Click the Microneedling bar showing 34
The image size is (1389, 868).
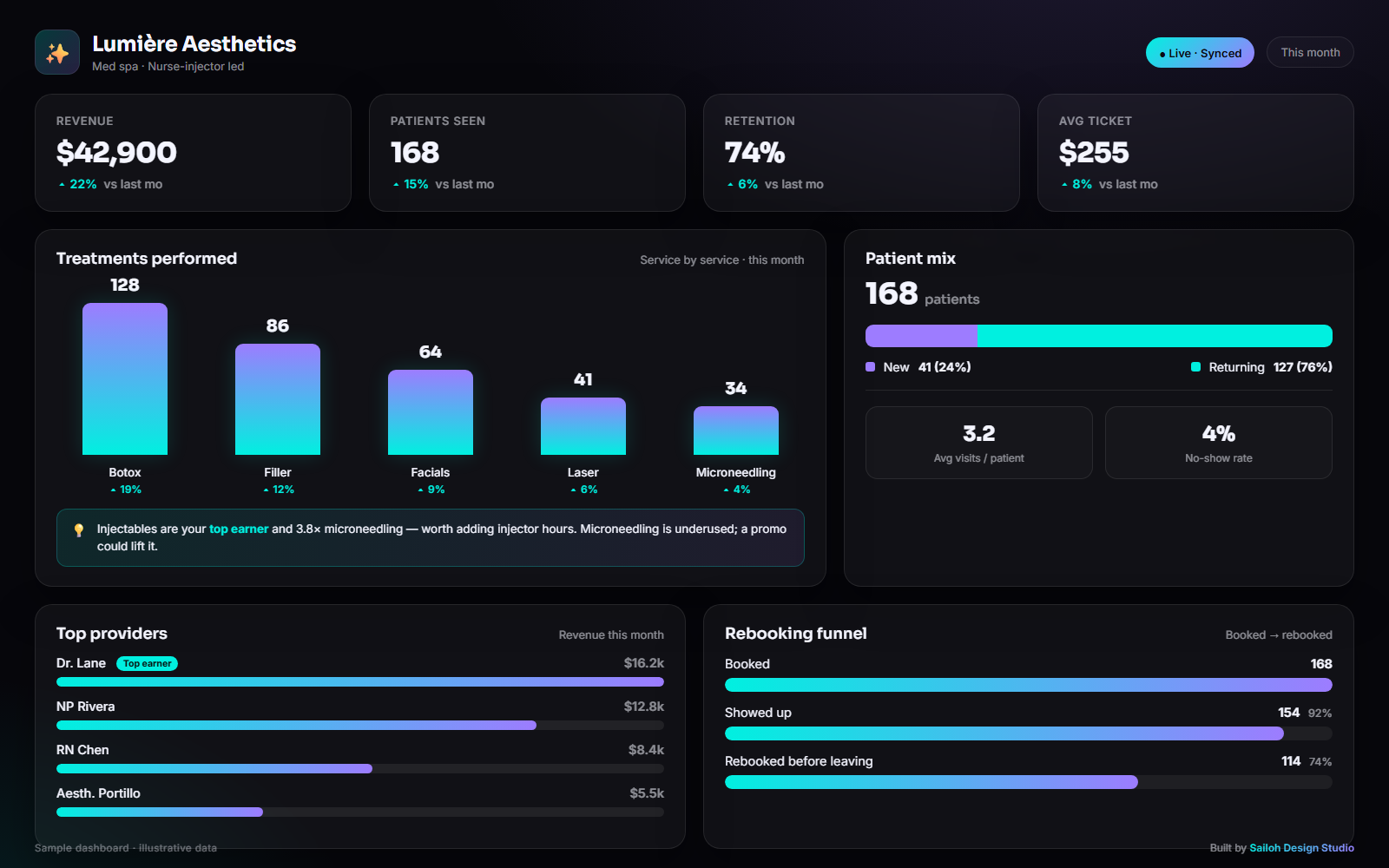point(736,431)
